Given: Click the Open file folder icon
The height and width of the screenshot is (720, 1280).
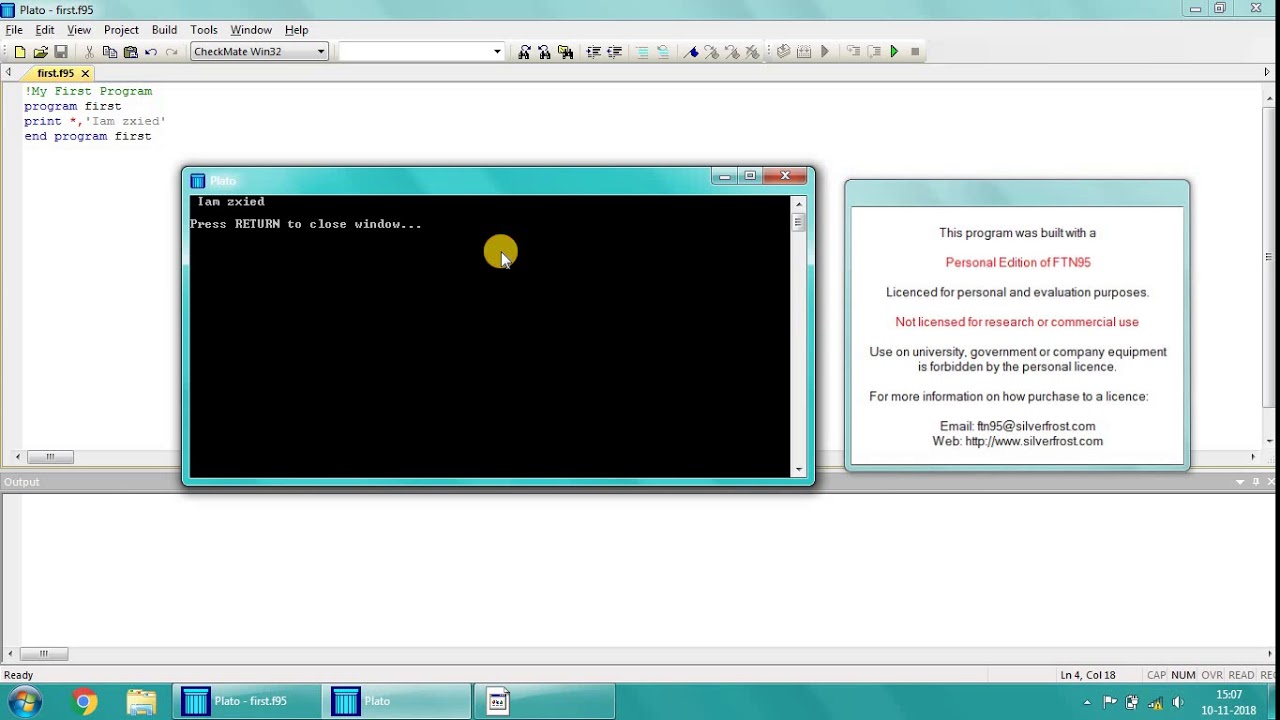Looking at the screenshot, I should [40, 52].
